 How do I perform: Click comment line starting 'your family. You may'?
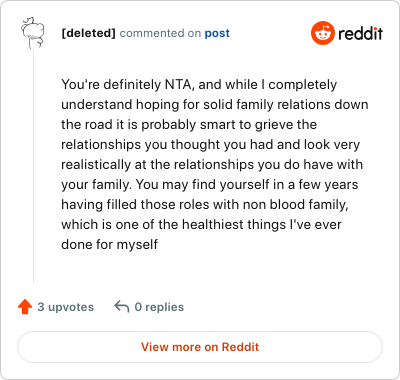pos(210,185)
